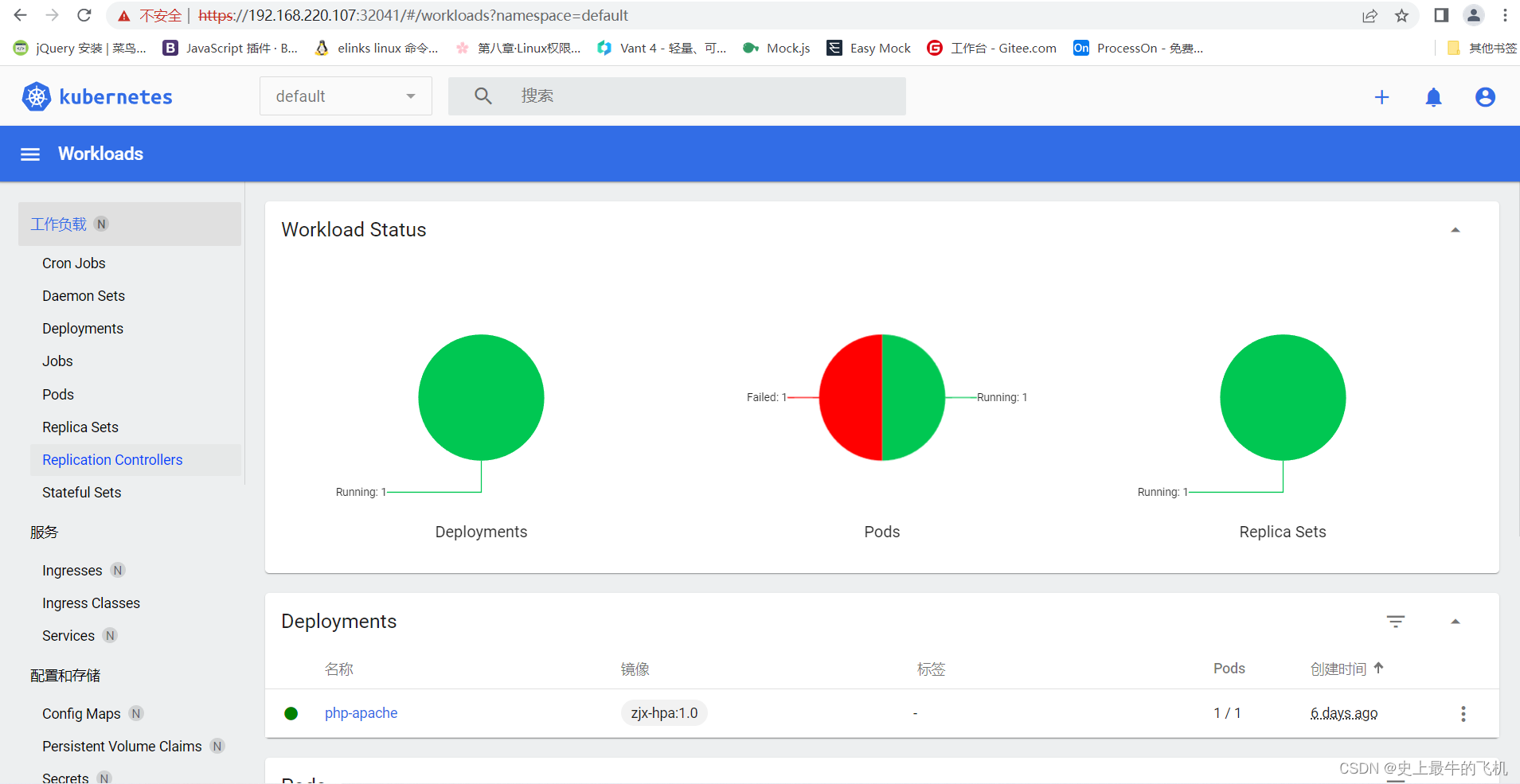Open filter icon in Deployments card
Image resolution: width=1520 pixels, height=784 pixels.
(1396, 622)
